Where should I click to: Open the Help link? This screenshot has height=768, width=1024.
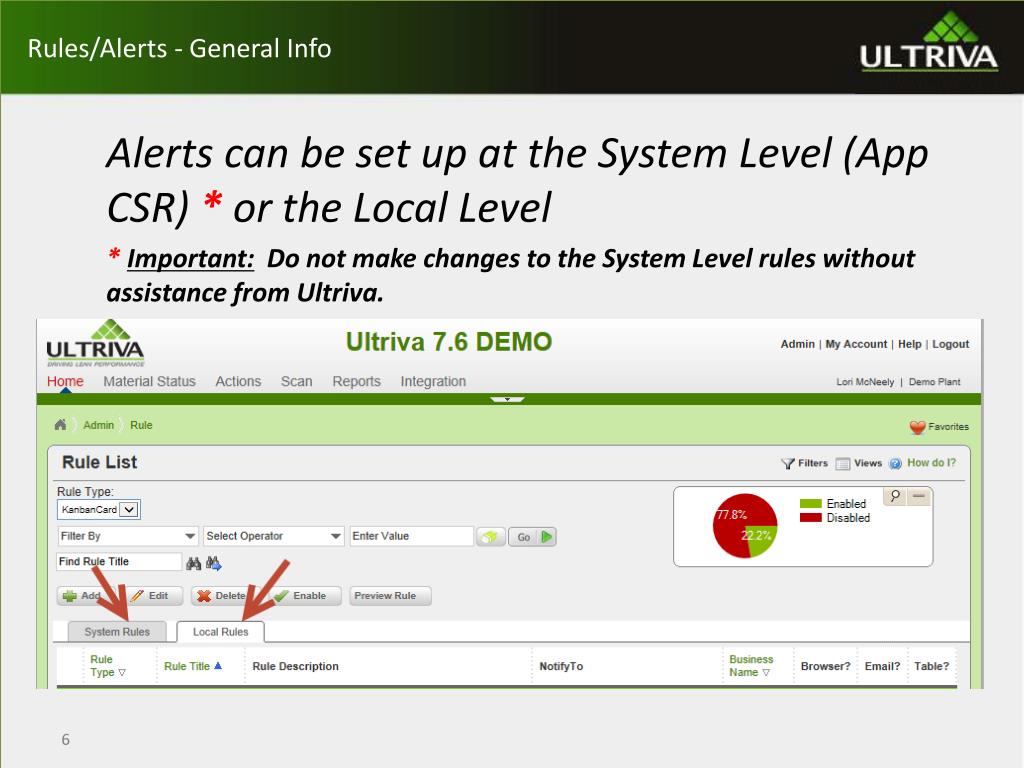(910, 344)
